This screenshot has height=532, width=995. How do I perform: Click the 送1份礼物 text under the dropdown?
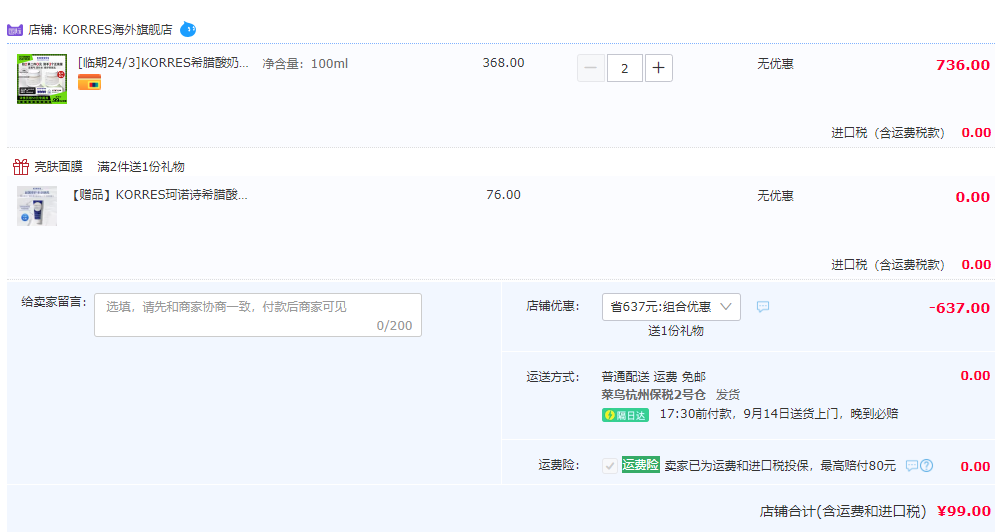tap(675, 331)
